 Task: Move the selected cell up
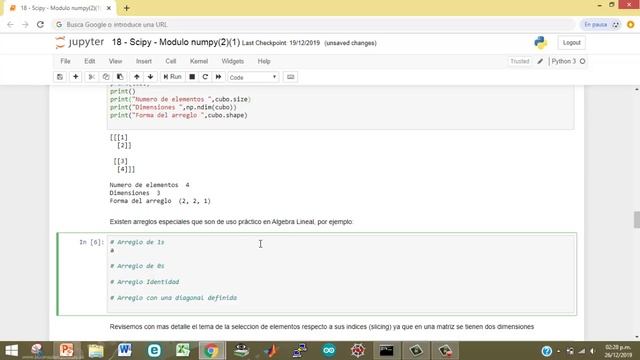pos(137,77)
